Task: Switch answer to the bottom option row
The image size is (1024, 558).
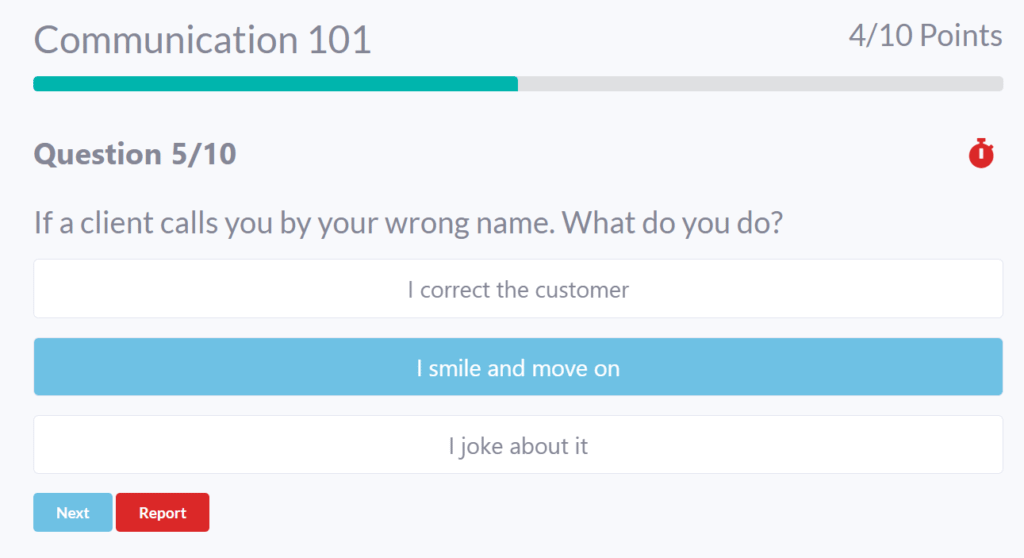Action: pyautogui.click(x=518, y=446)
